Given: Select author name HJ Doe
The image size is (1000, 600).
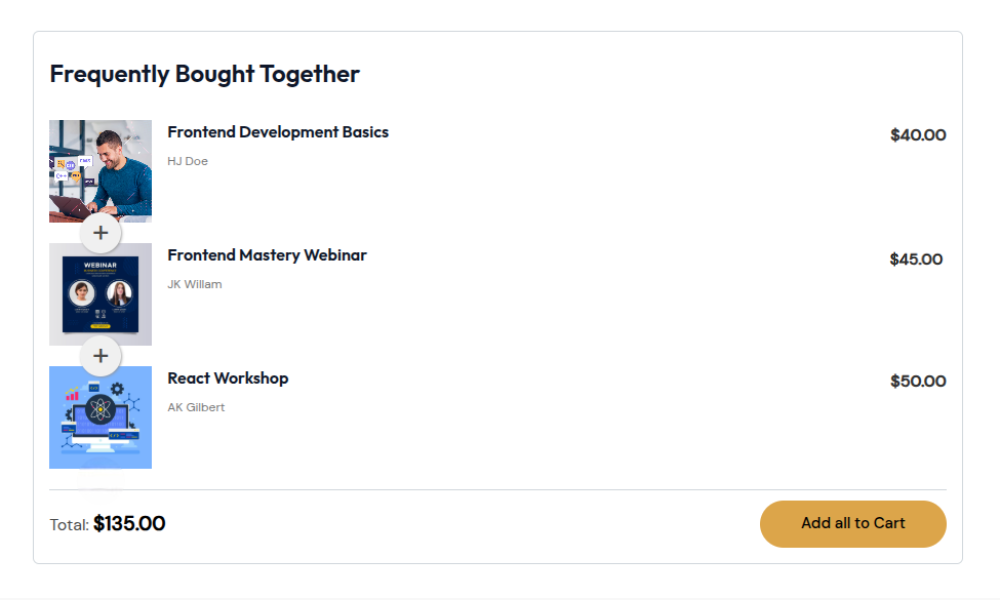Looking at the screenshot, I should 188,161.
